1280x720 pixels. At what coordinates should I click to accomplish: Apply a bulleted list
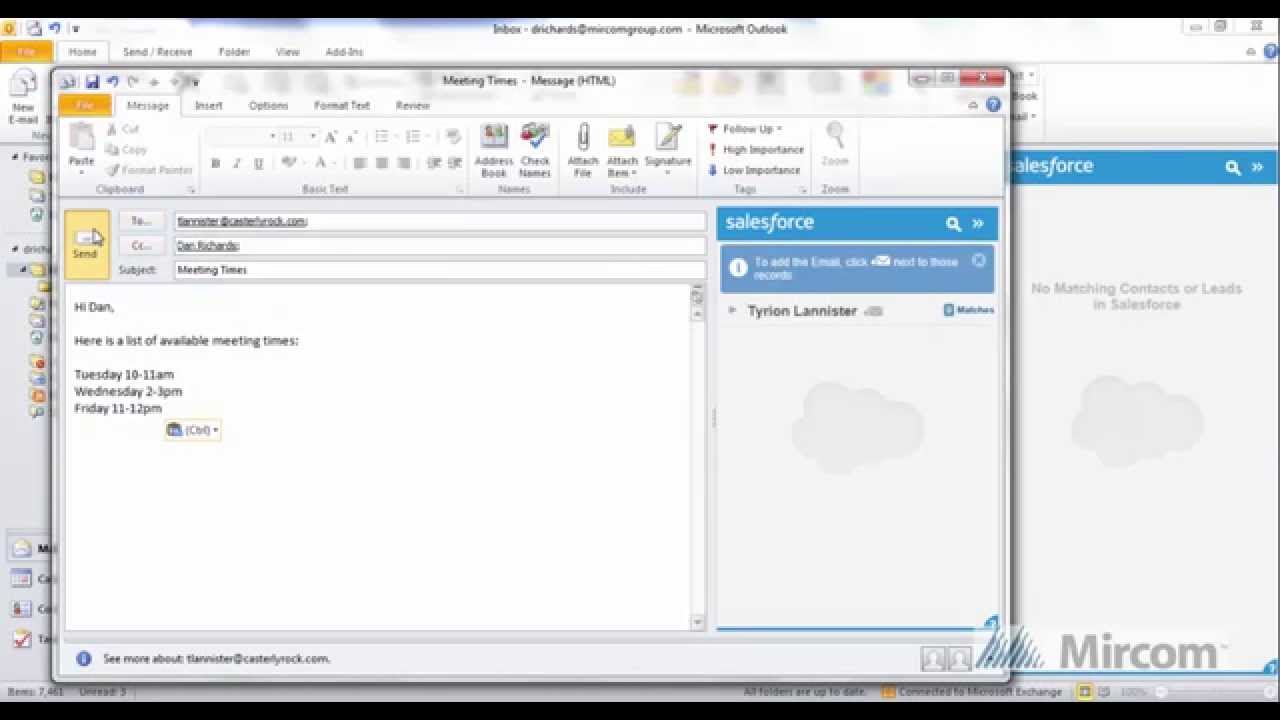381,137
